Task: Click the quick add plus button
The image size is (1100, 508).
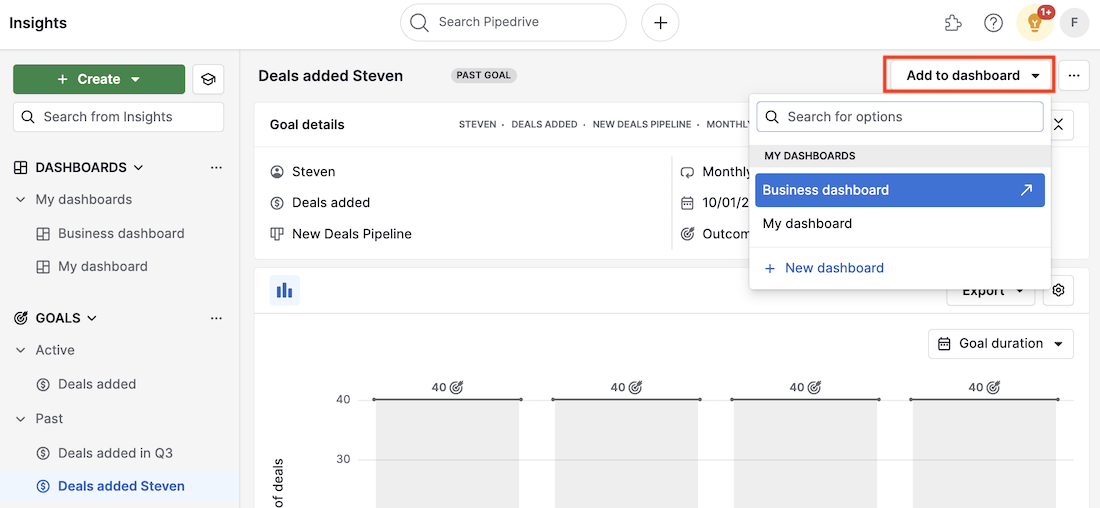Action: 660,22
